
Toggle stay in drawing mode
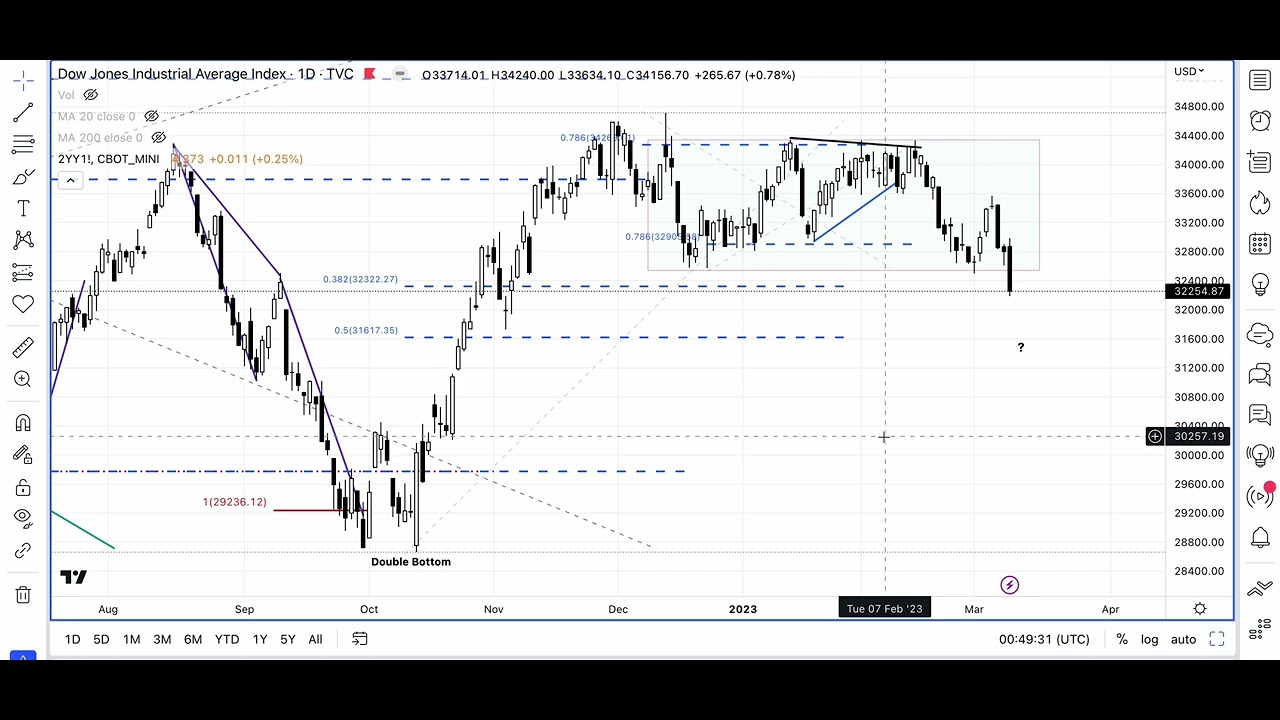point(23,455)
